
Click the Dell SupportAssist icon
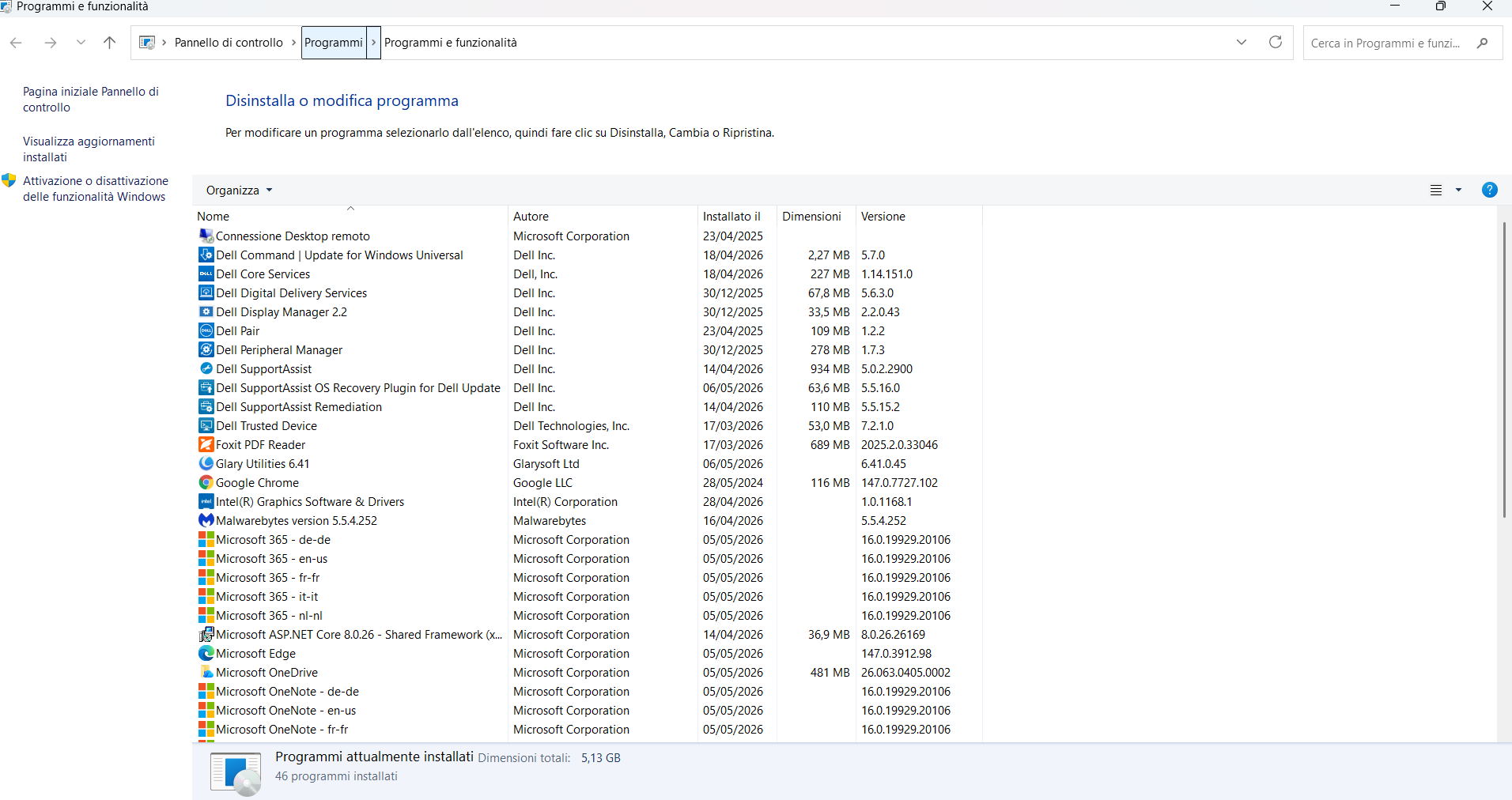pos(206,368)
